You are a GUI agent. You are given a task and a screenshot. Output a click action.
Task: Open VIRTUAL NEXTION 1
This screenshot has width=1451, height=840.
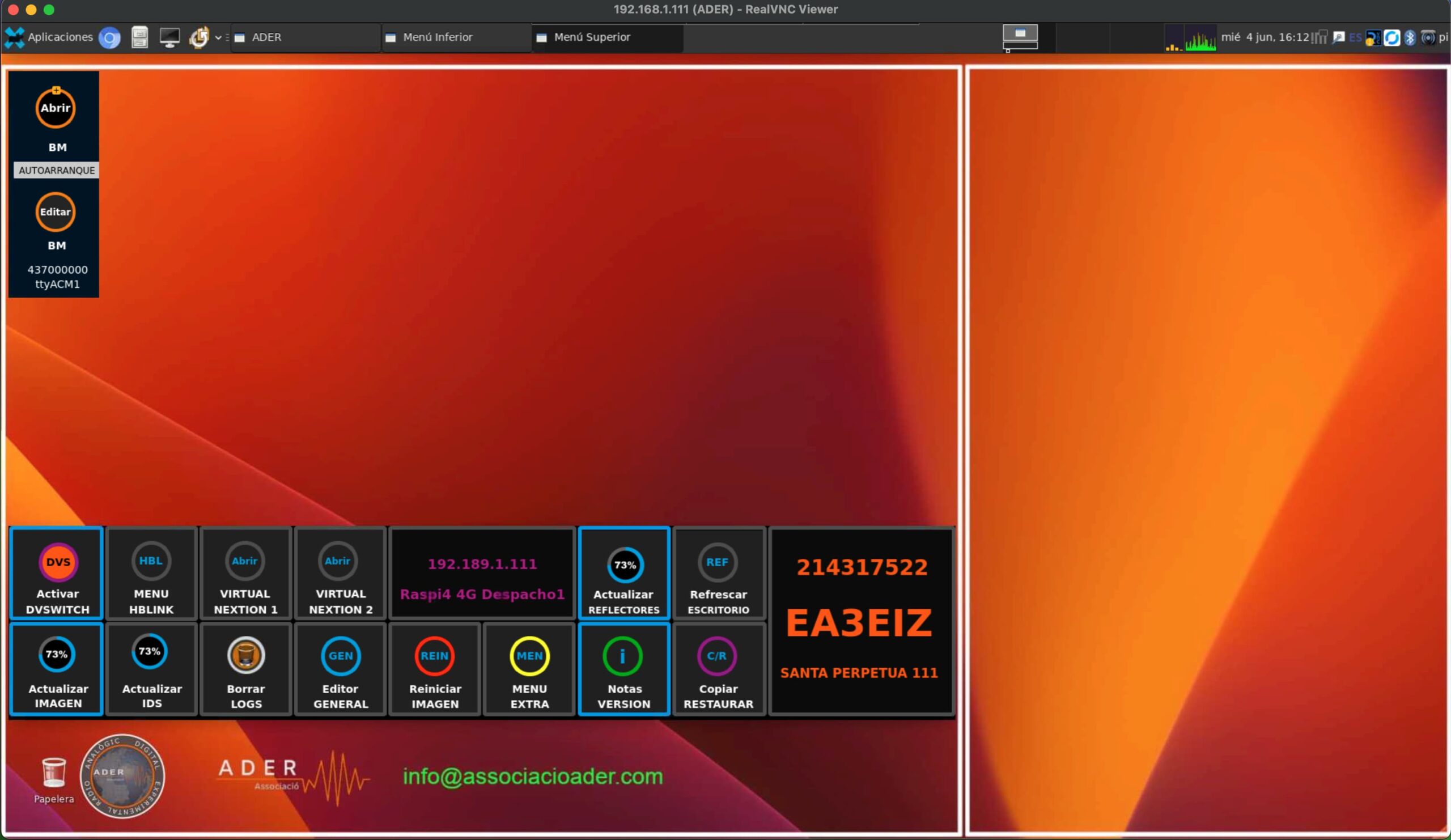click(x=246, y=573)
